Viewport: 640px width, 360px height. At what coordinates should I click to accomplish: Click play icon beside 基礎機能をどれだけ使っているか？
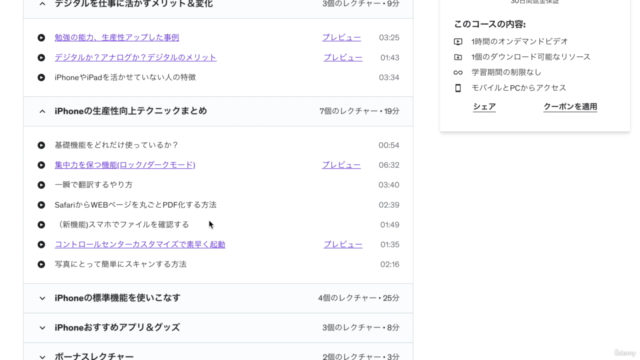click(41, 145)
